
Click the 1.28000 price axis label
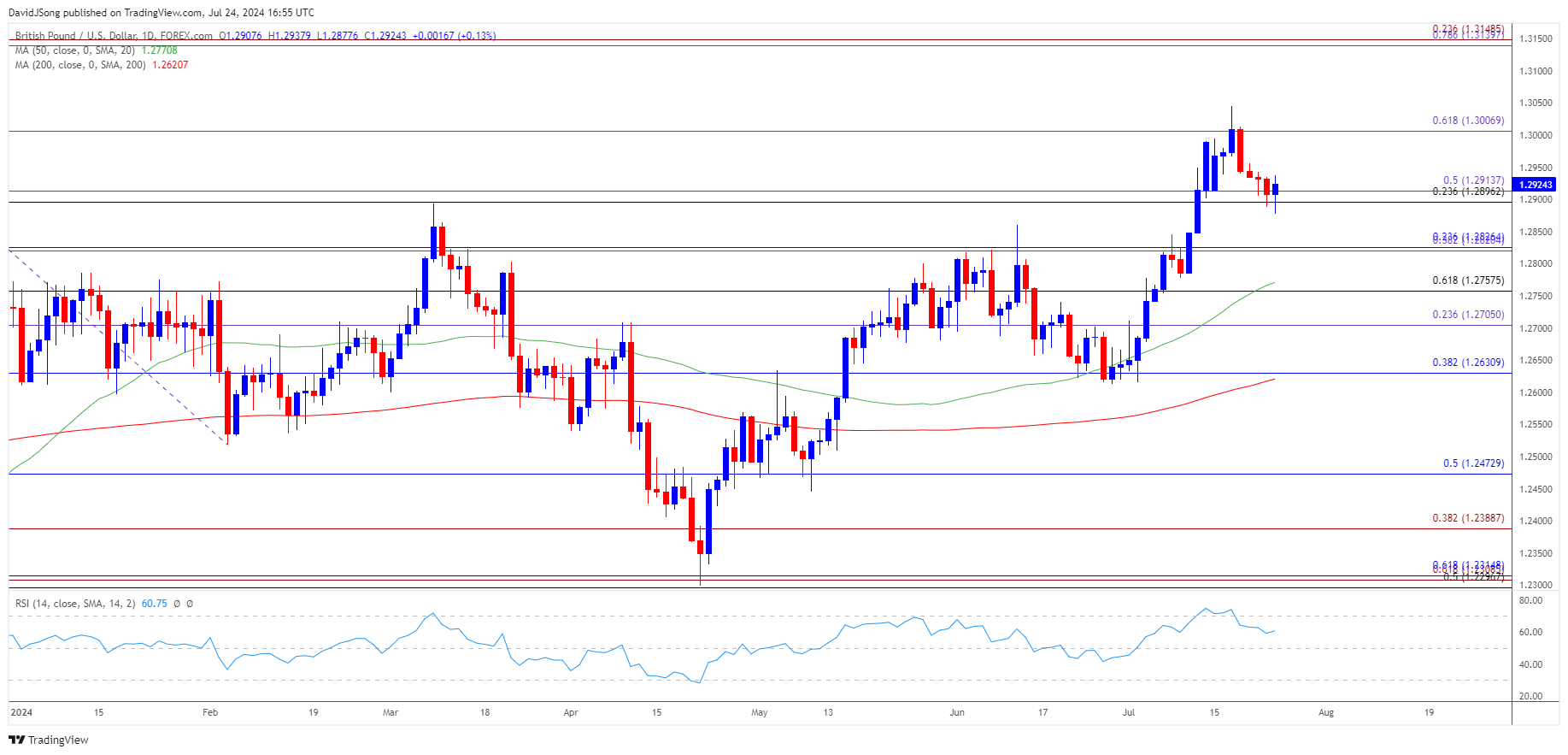pyautogui.click(x=1536, y=264)
